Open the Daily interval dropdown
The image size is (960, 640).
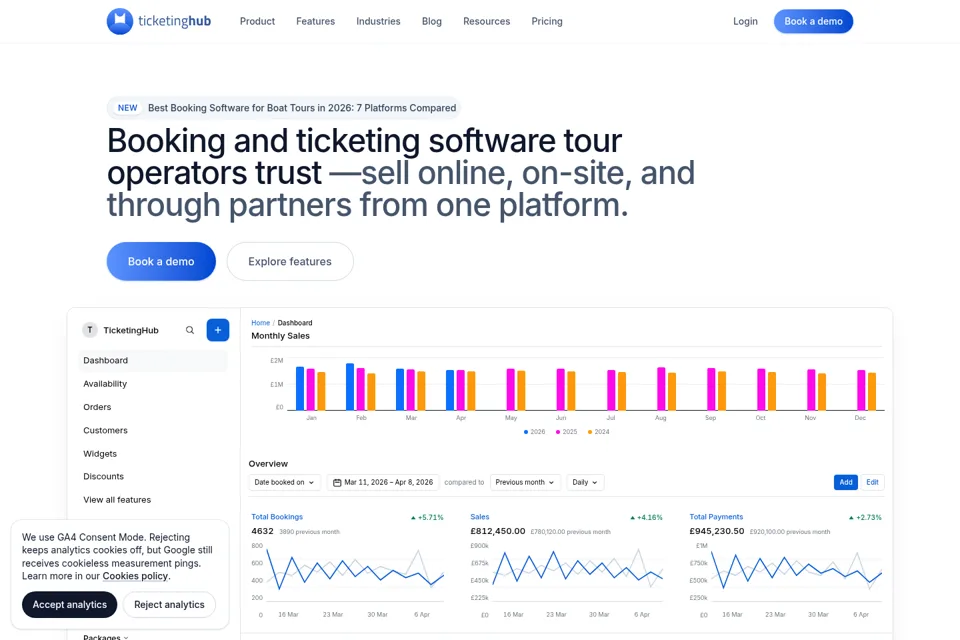tap(585, 483)
